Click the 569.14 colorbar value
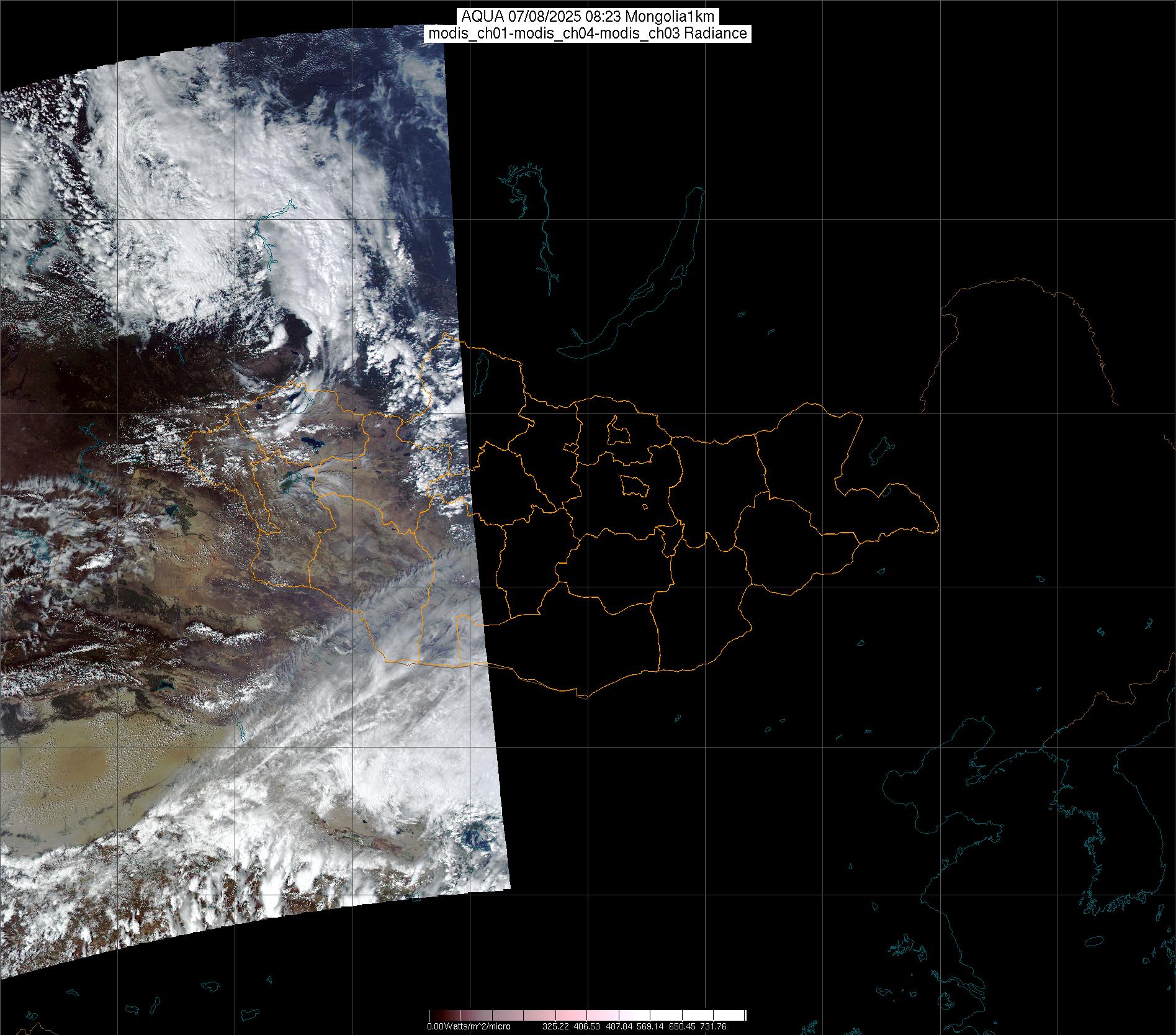The image size is (1176, 1035). pyautogui.click(x=650, y=1026)
